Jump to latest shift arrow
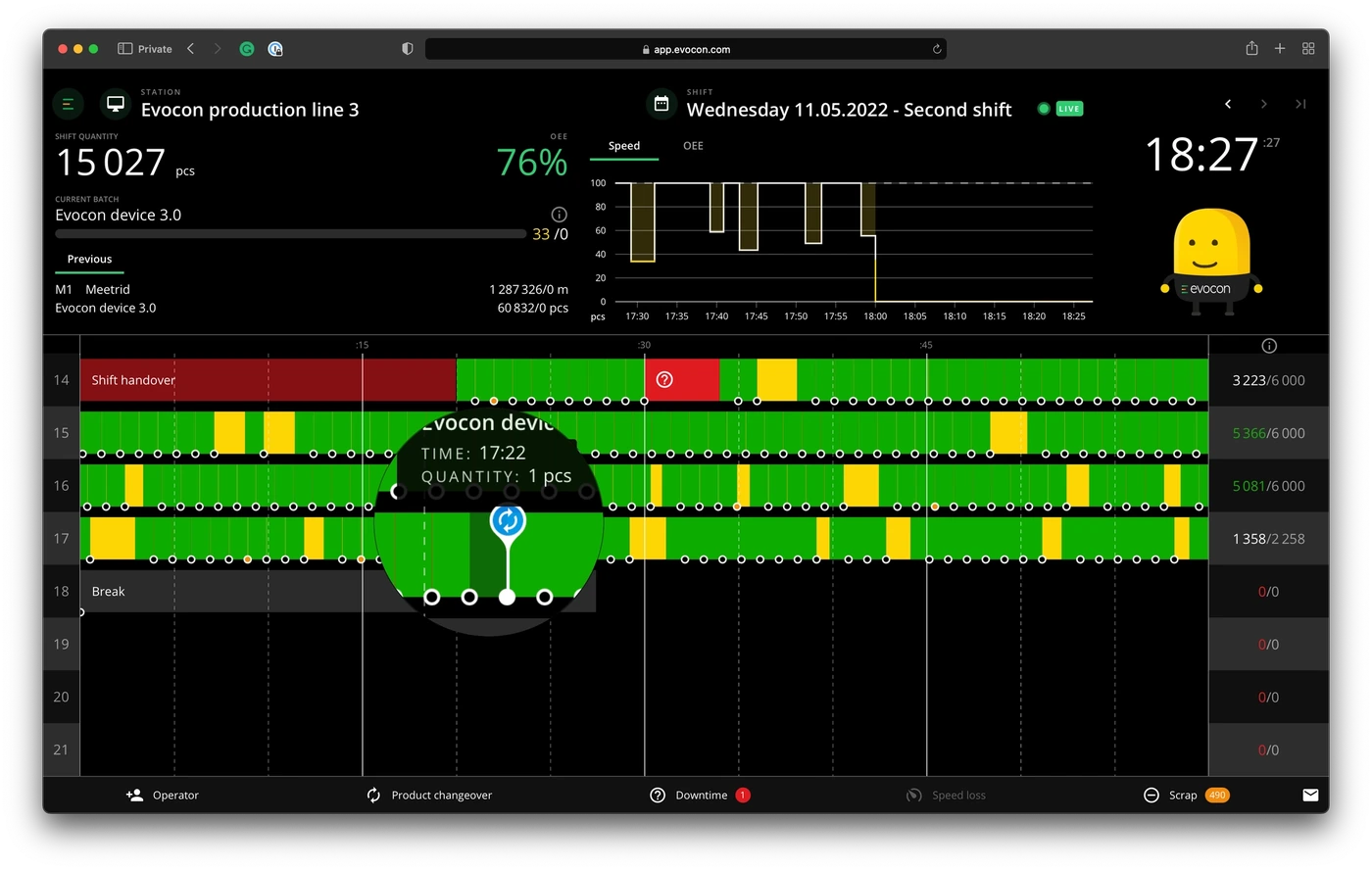The image size is (1372, 870). pyautogui.click(x=1300, y=104)
